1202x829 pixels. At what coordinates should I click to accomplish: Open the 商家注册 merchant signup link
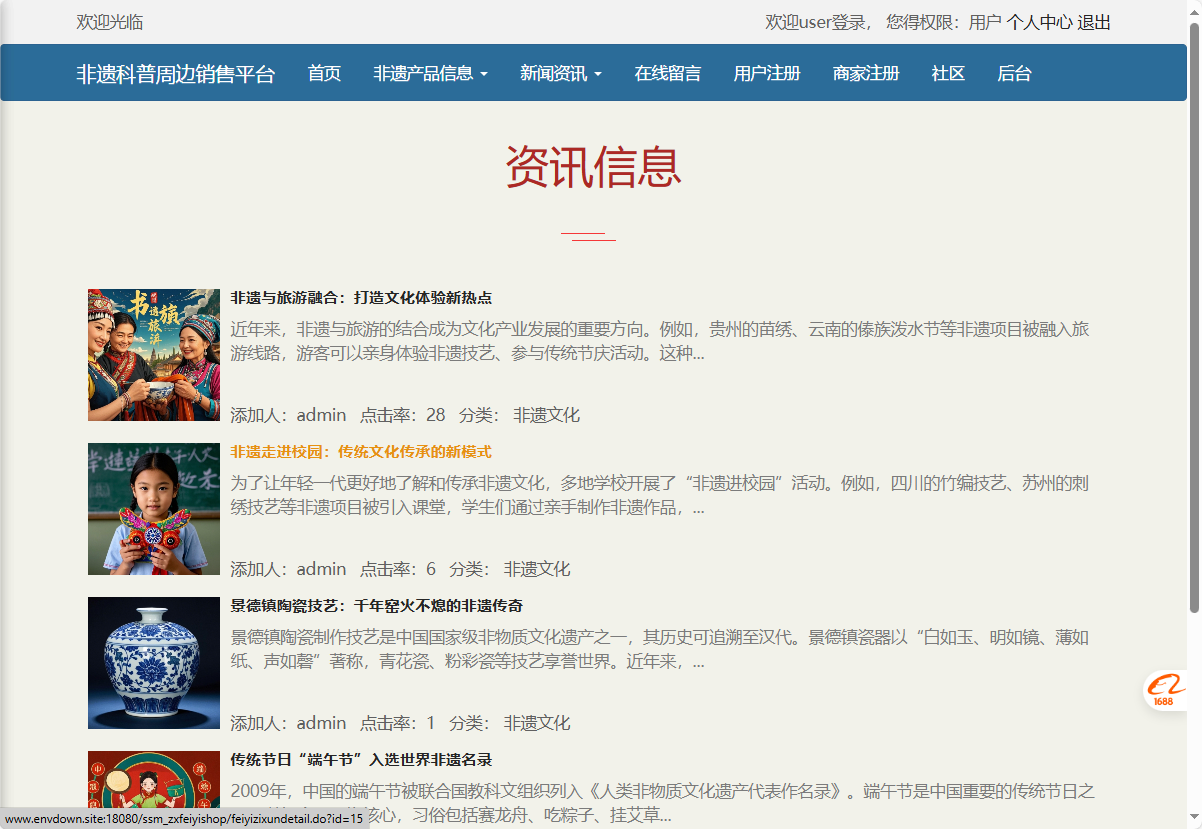[865, 72]
